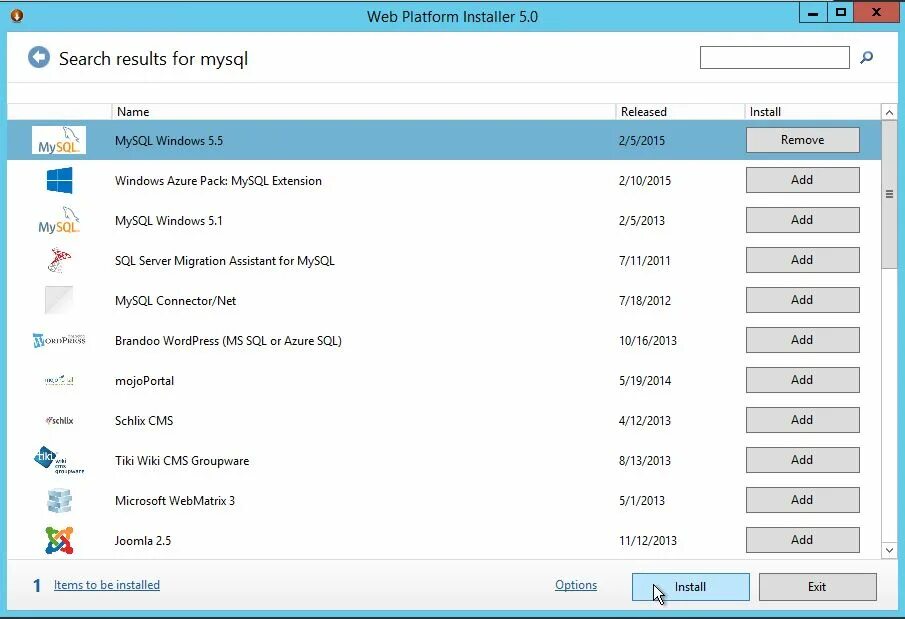Add Windows Azure Pack: MySQL Extension
The height and width of the screenshot is (619, 905).
point(802,180)
